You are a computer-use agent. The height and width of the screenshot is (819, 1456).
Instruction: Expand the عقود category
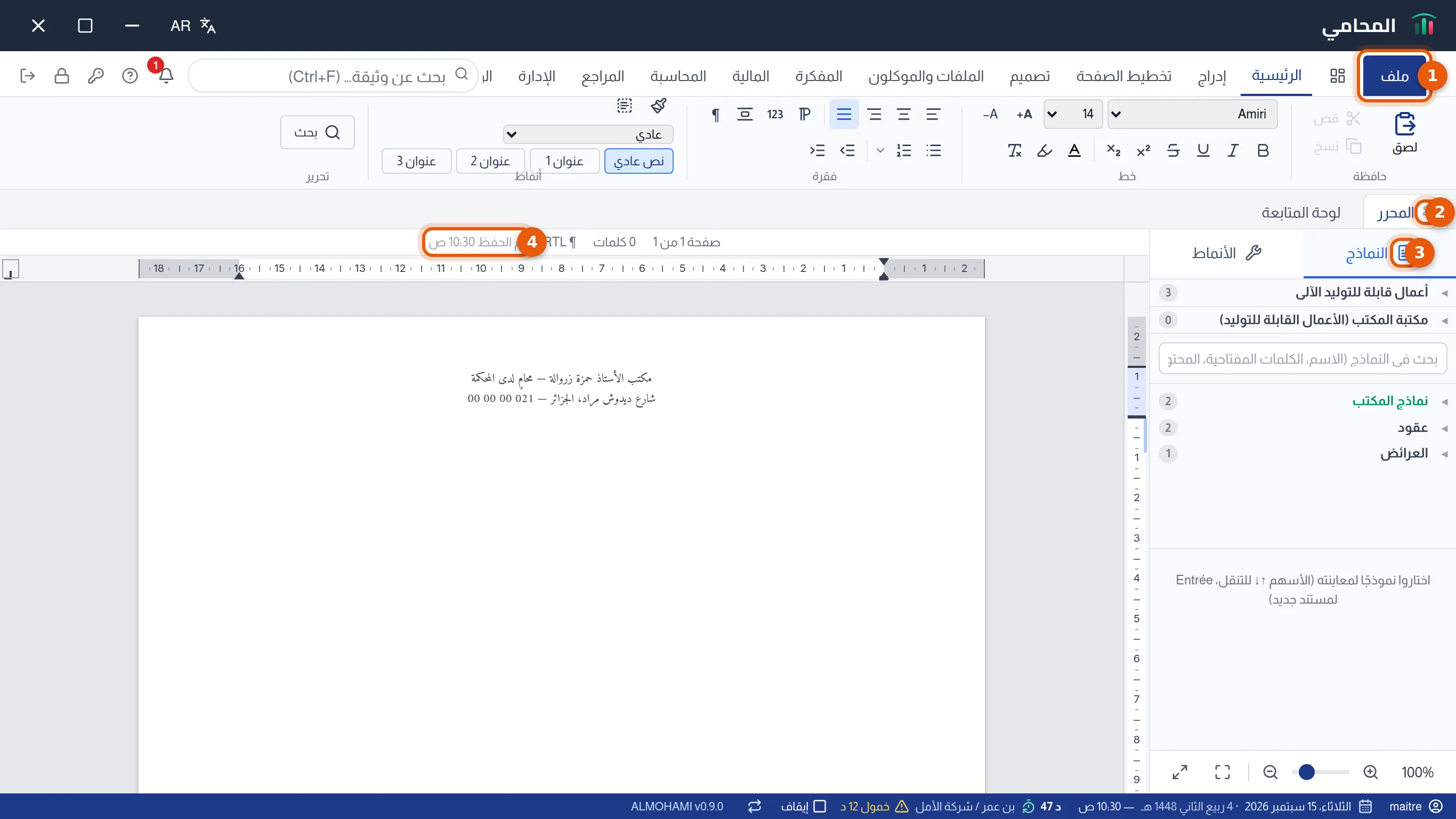pos(1303,428)
